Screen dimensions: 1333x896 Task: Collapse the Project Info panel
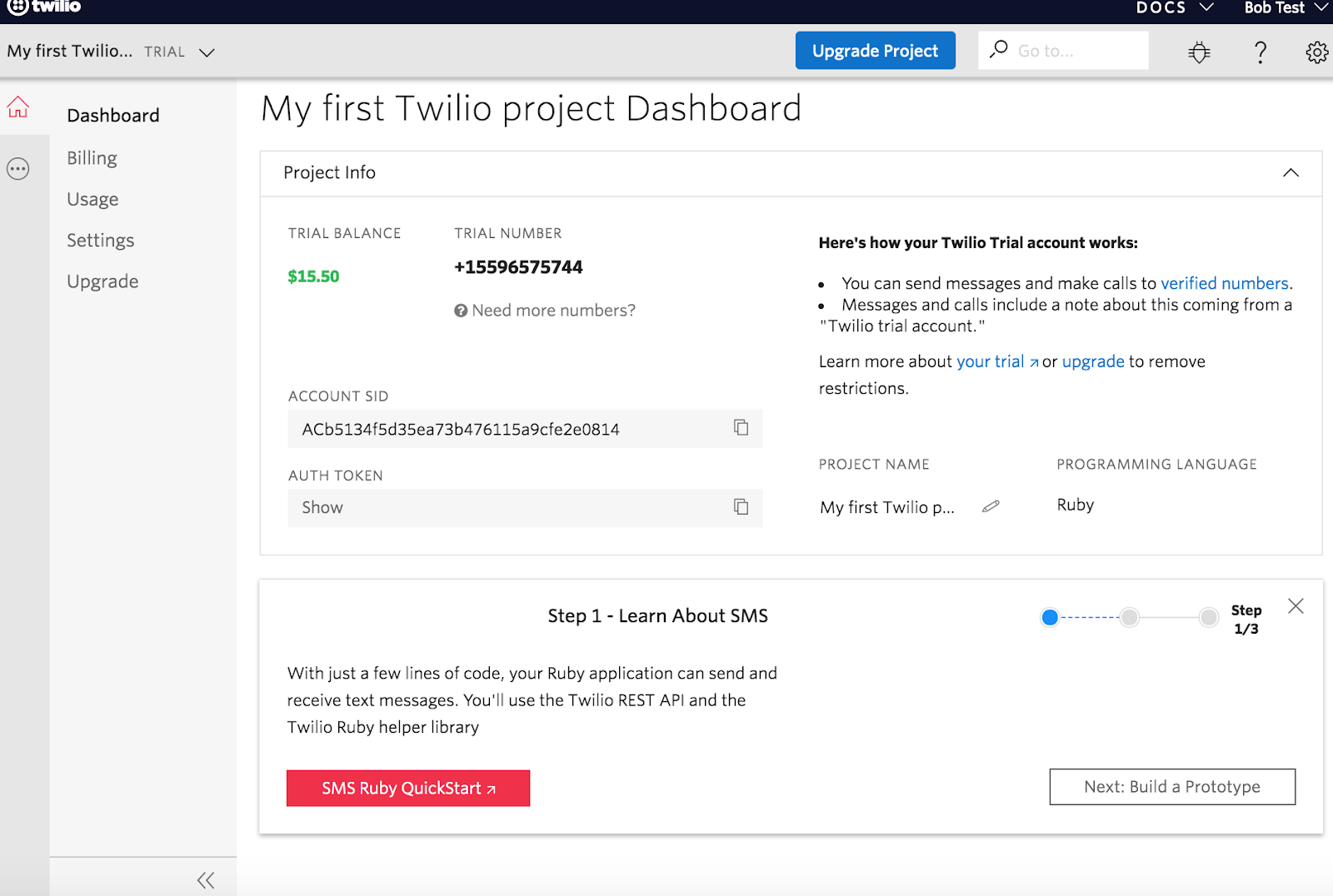click(1291, 172)
